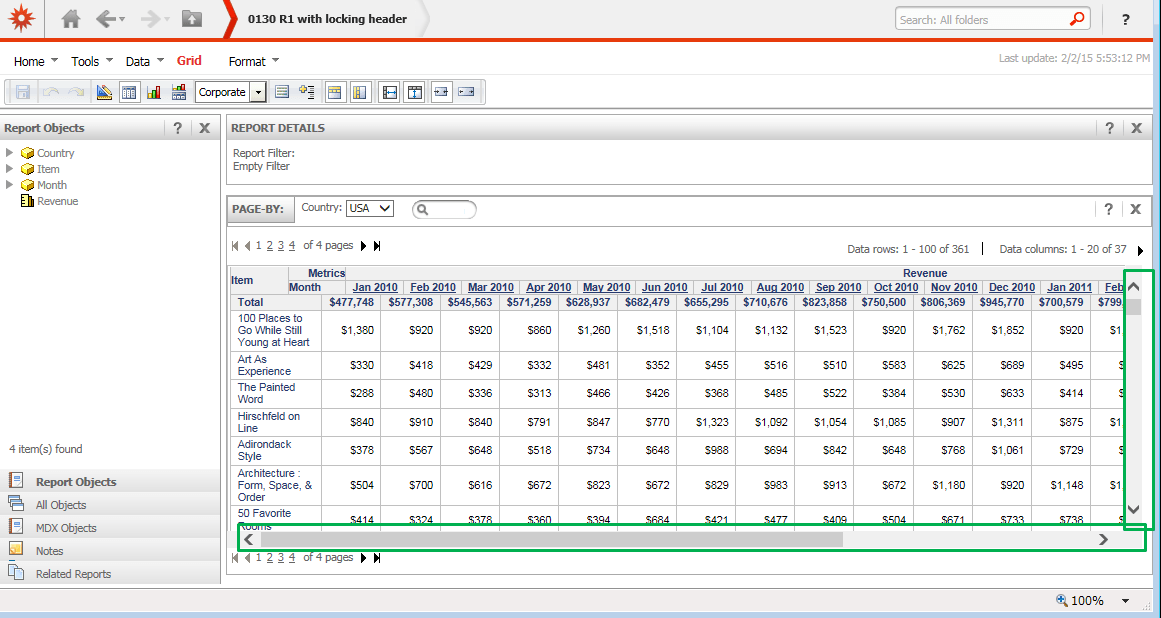Select the Grid menu
Viewport: 1161px width, 618px height.
point(189,61)
